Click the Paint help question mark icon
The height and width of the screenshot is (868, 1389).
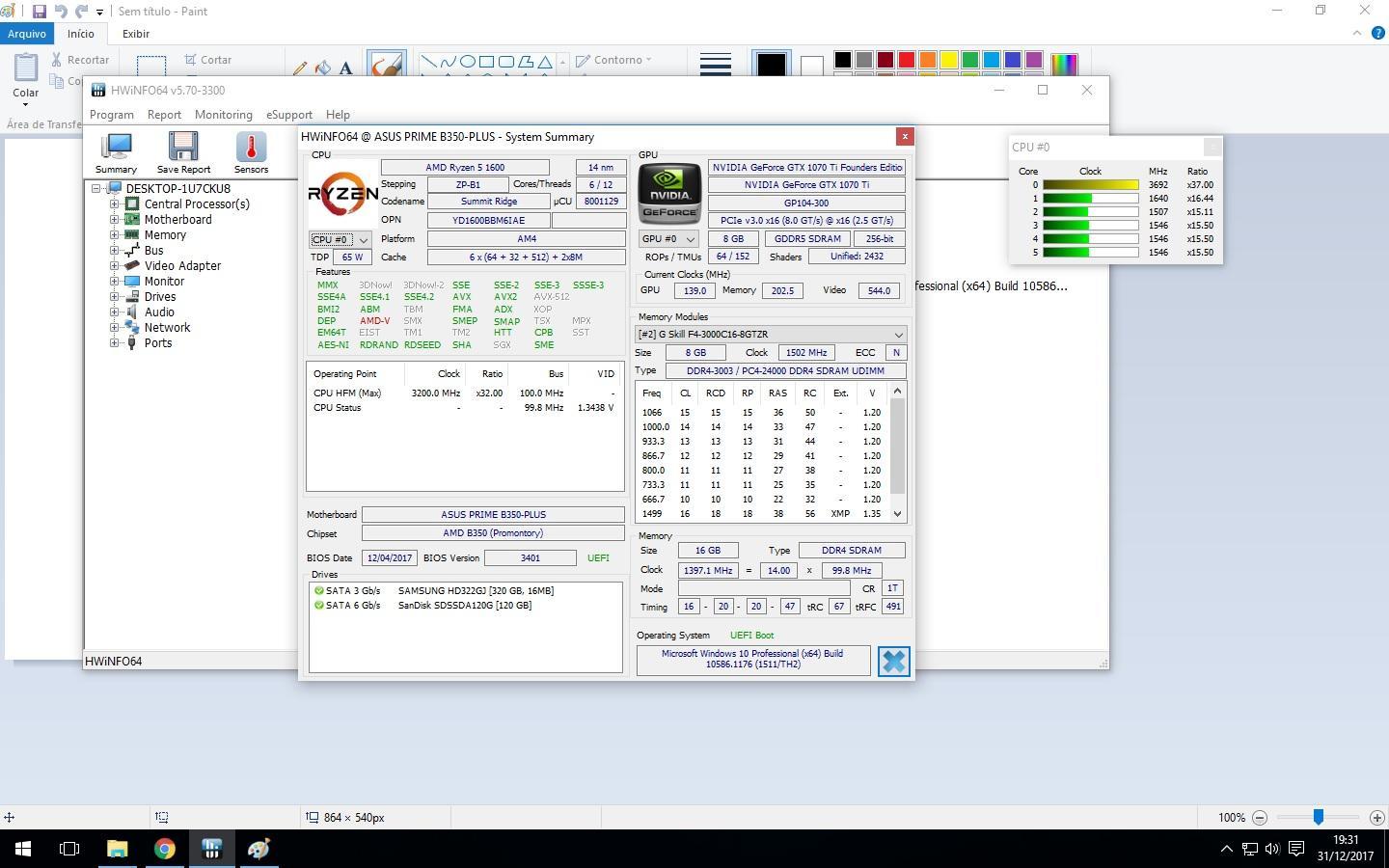pyautogui.click(x=1377, y=33)
